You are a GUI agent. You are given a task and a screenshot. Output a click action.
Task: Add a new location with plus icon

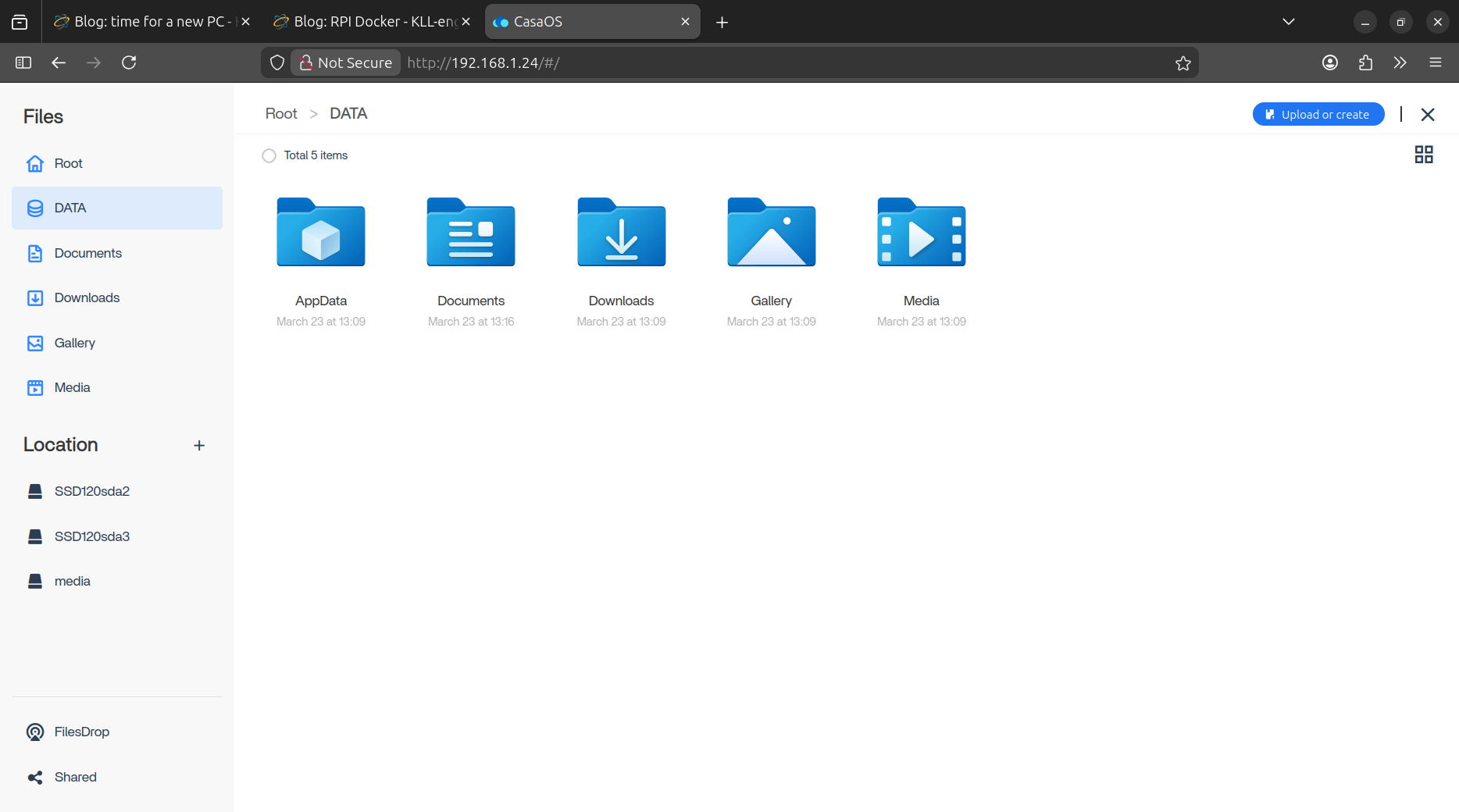199,445
